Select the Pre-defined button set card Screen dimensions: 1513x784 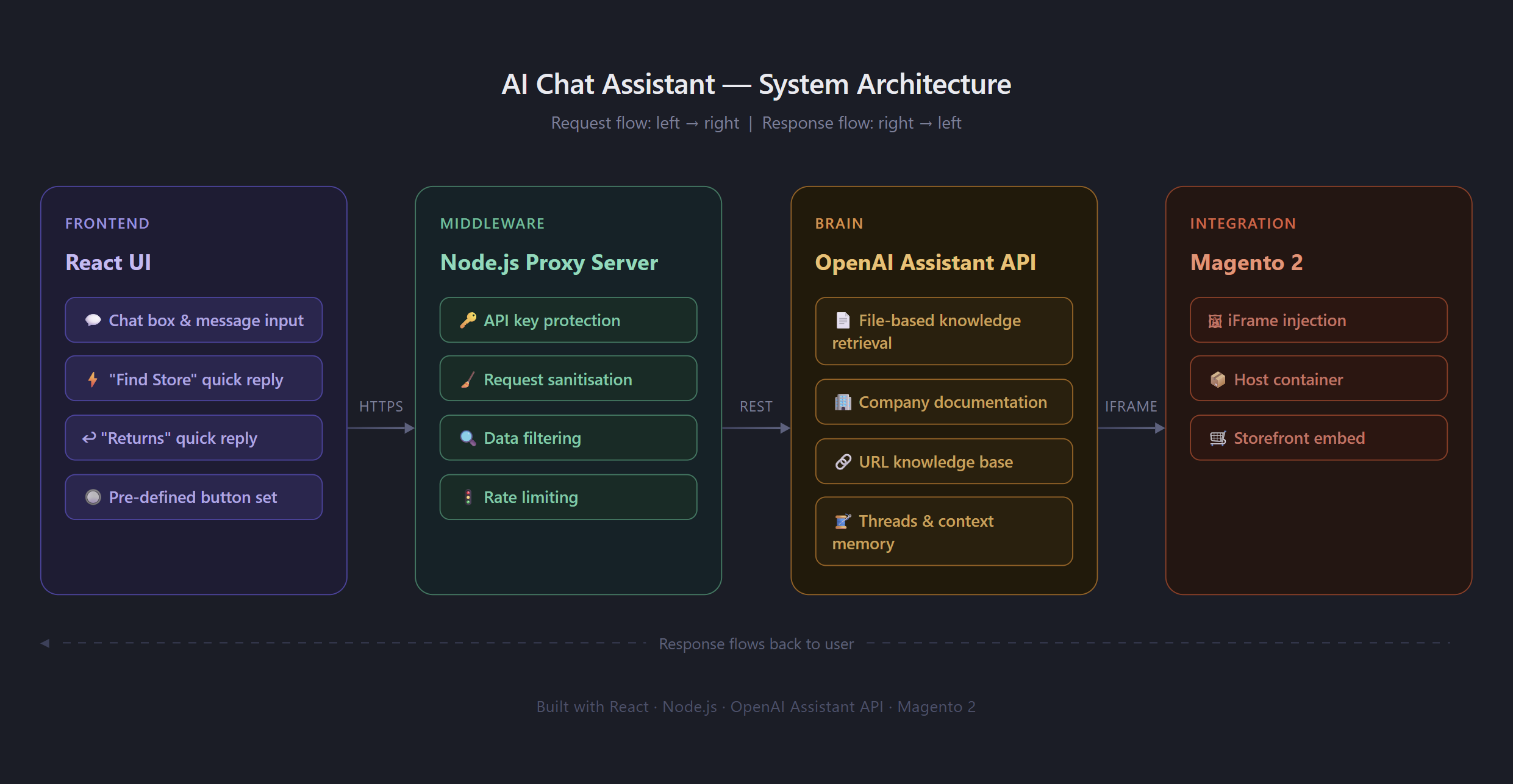click(194, 497)
